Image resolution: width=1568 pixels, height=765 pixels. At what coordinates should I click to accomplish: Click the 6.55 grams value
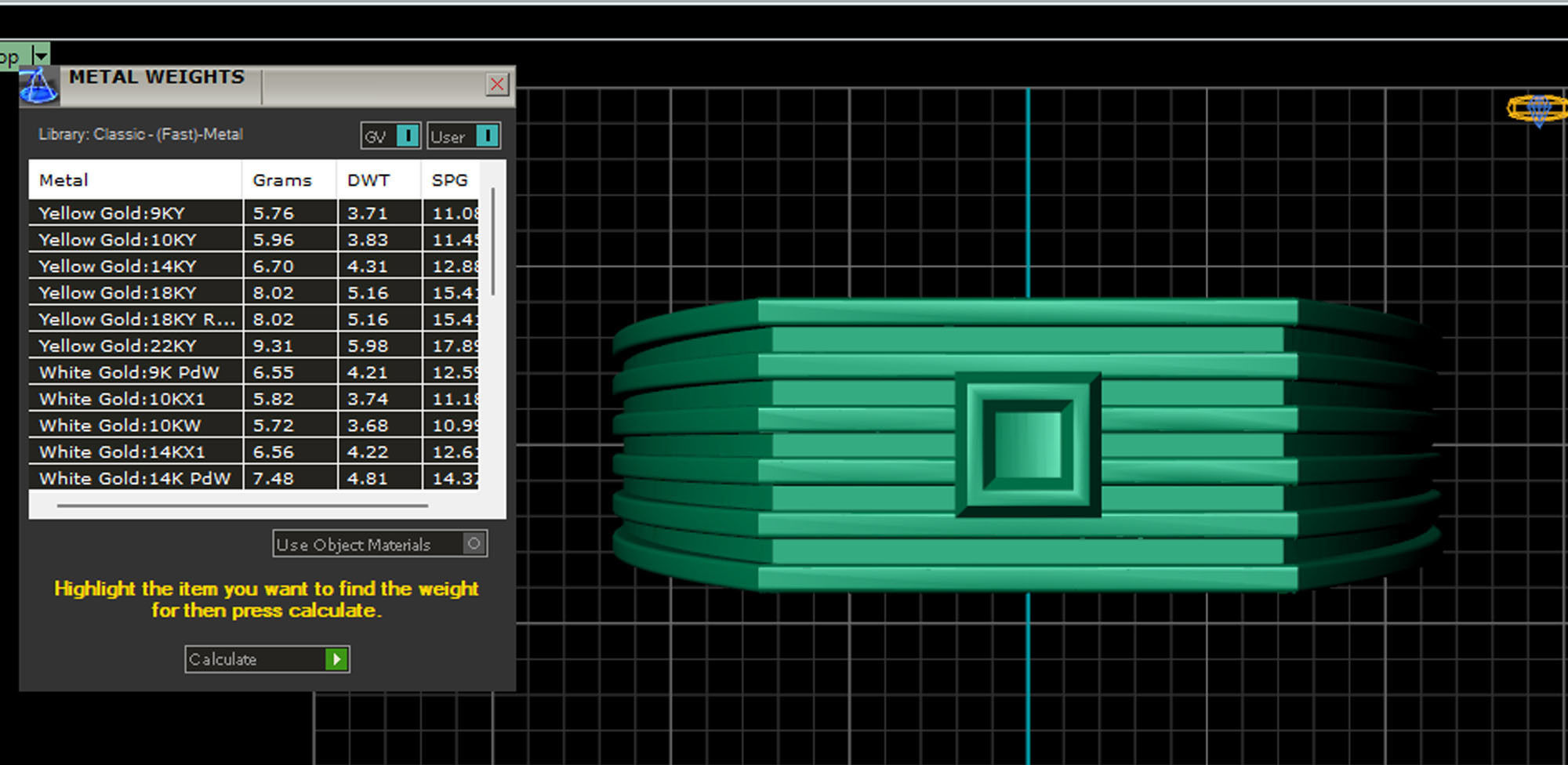pos(274,372)
